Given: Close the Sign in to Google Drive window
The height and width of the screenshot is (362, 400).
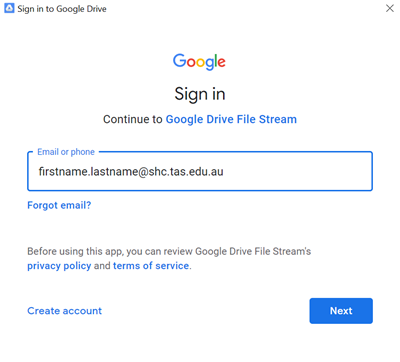Looking at the screenshot, I should (390, 8).
